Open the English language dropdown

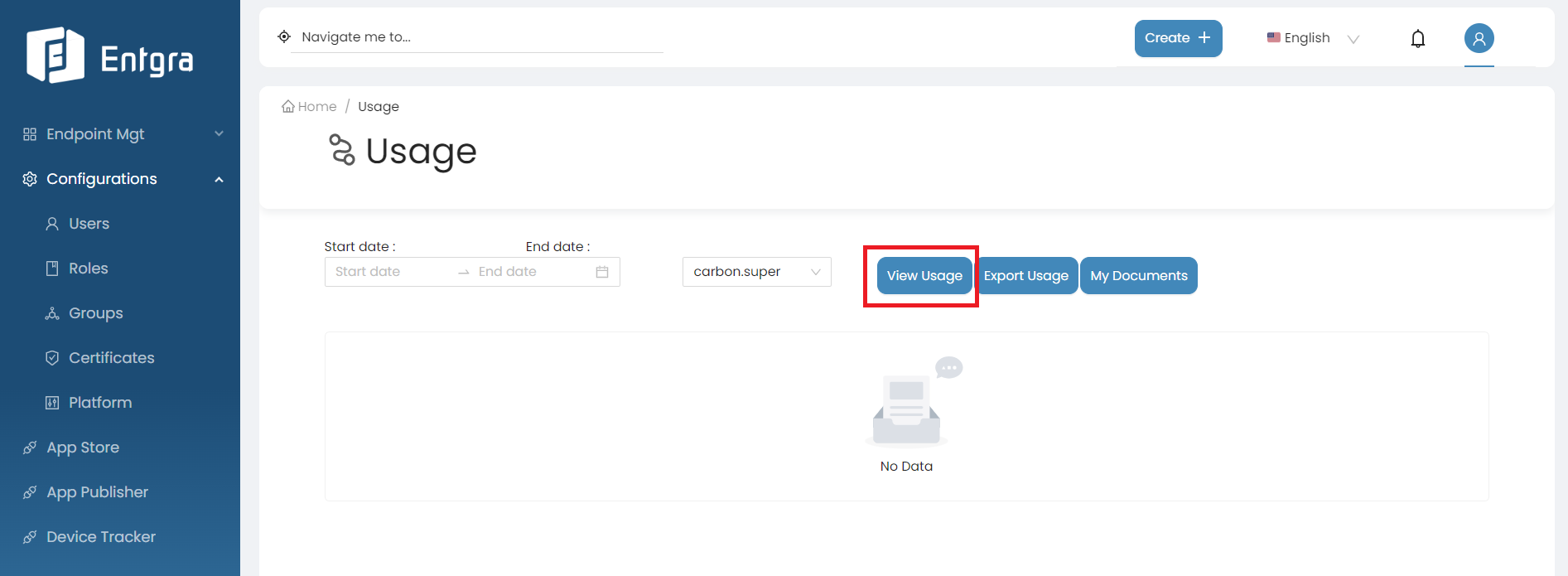tap(1313, 38)
